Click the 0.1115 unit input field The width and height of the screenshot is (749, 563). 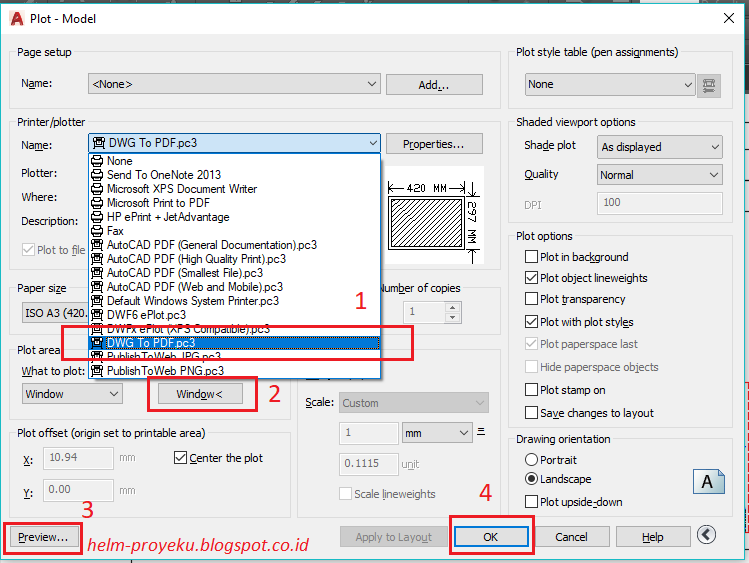click(x=369, y=464)
